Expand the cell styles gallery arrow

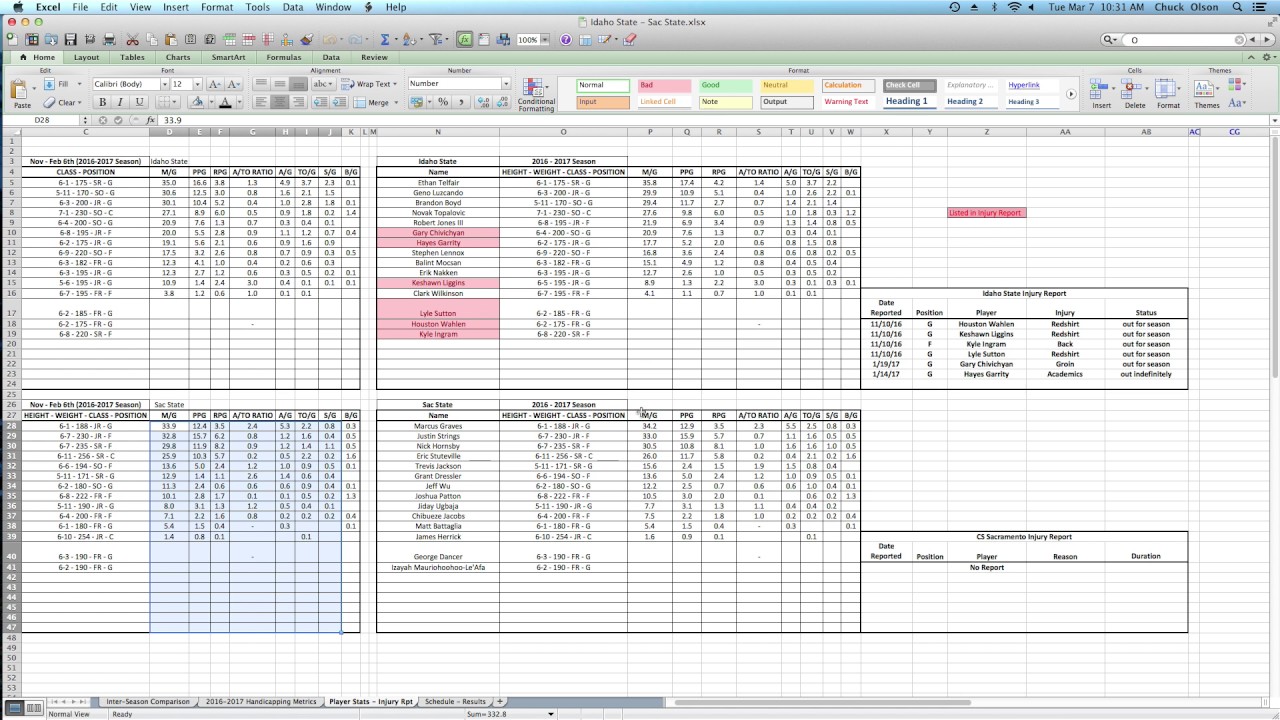(x=1071, y=94)
